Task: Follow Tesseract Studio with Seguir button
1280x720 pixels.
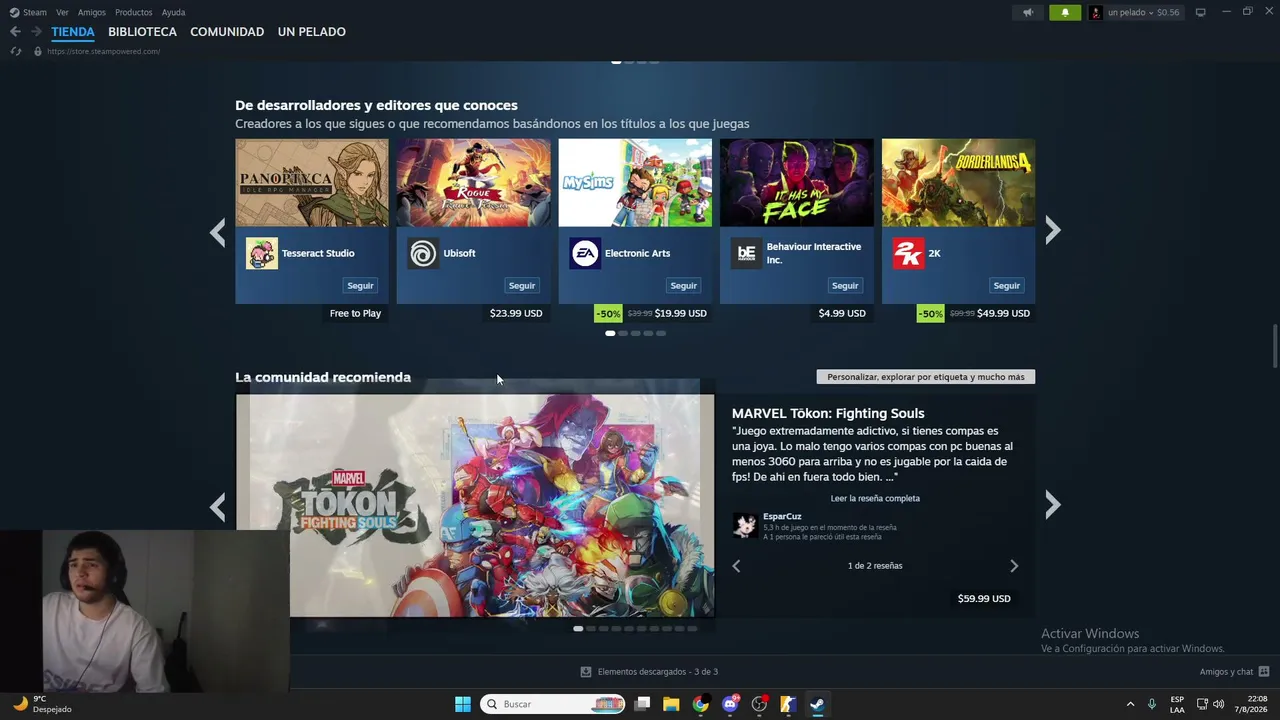Action: (360, 286)
